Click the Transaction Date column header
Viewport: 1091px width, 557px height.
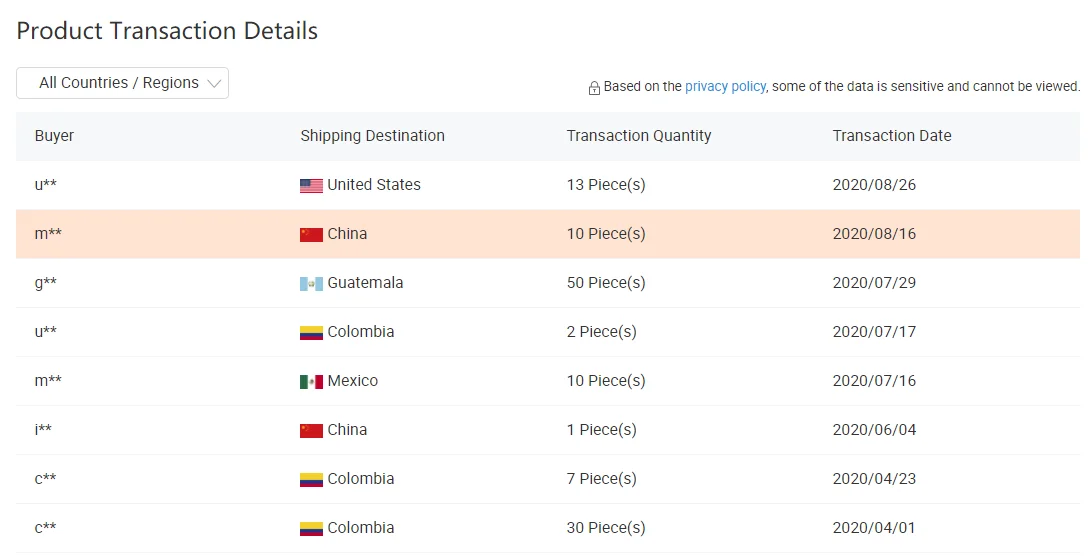pos(891,136)
